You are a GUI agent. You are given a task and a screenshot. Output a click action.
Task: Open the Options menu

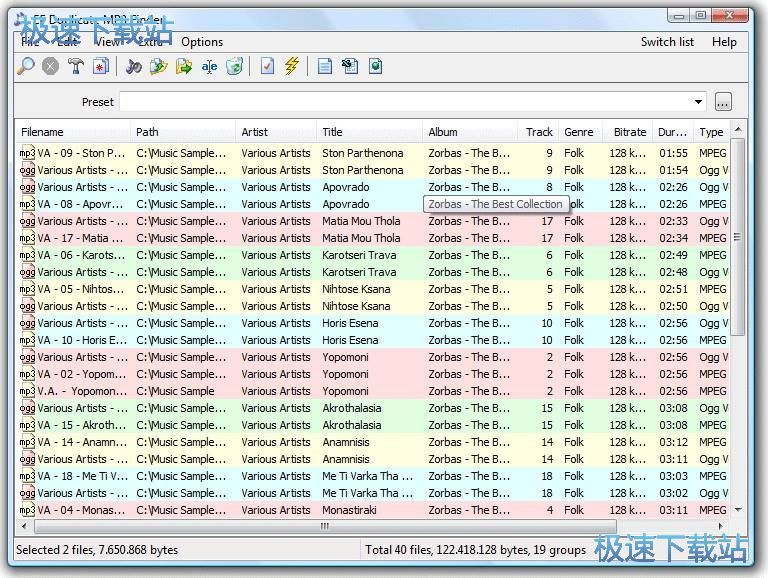tap(202, 42)
